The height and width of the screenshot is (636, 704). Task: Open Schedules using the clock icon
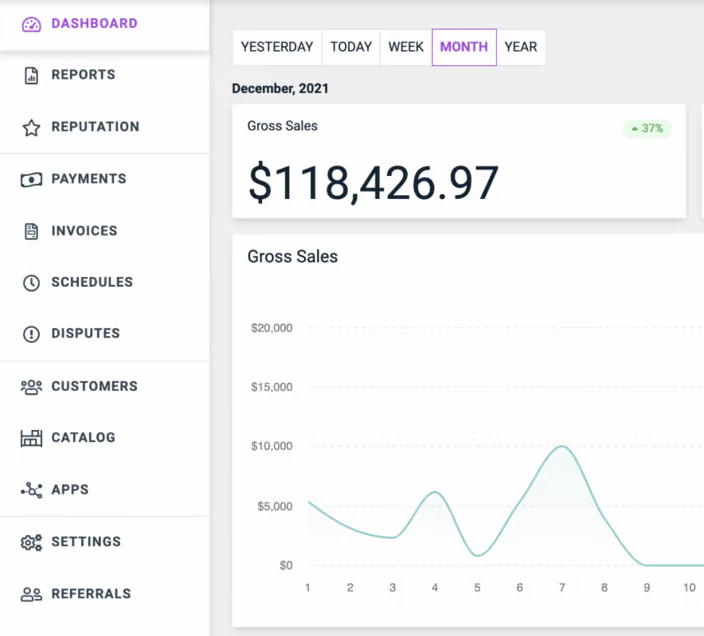[31, 283]
